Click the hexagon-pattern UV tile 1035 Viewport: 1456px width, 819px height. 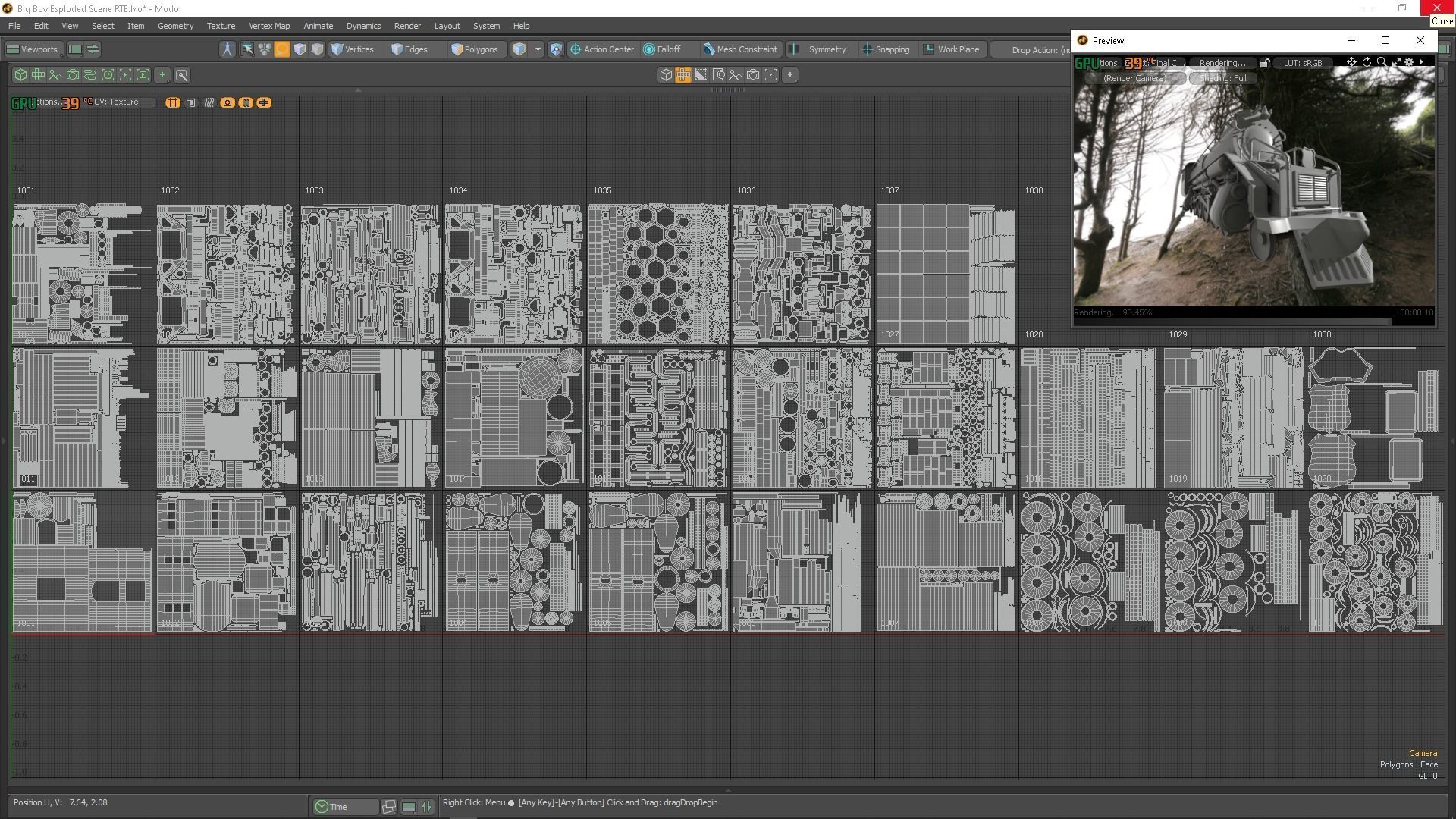(x=657, y=273)
